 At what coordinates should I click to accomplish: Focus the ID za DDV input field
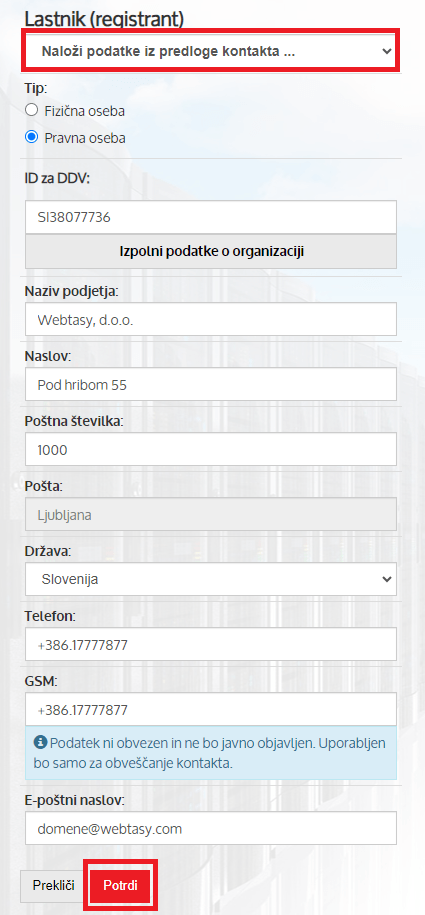click(x=211, y=218)
